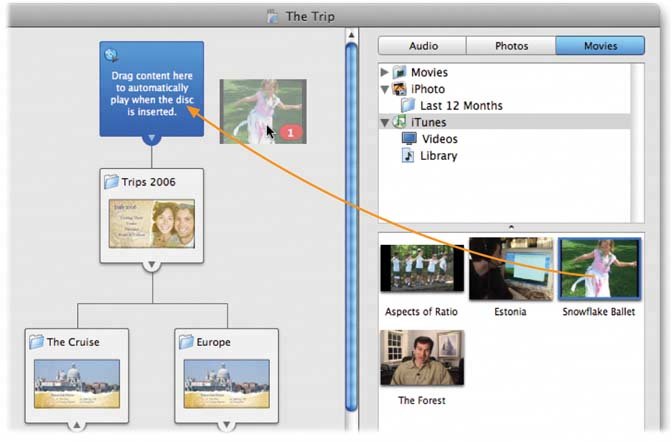Switch to the Audio tab
This screenshot has width=672, height=442.
pos(423,46)
